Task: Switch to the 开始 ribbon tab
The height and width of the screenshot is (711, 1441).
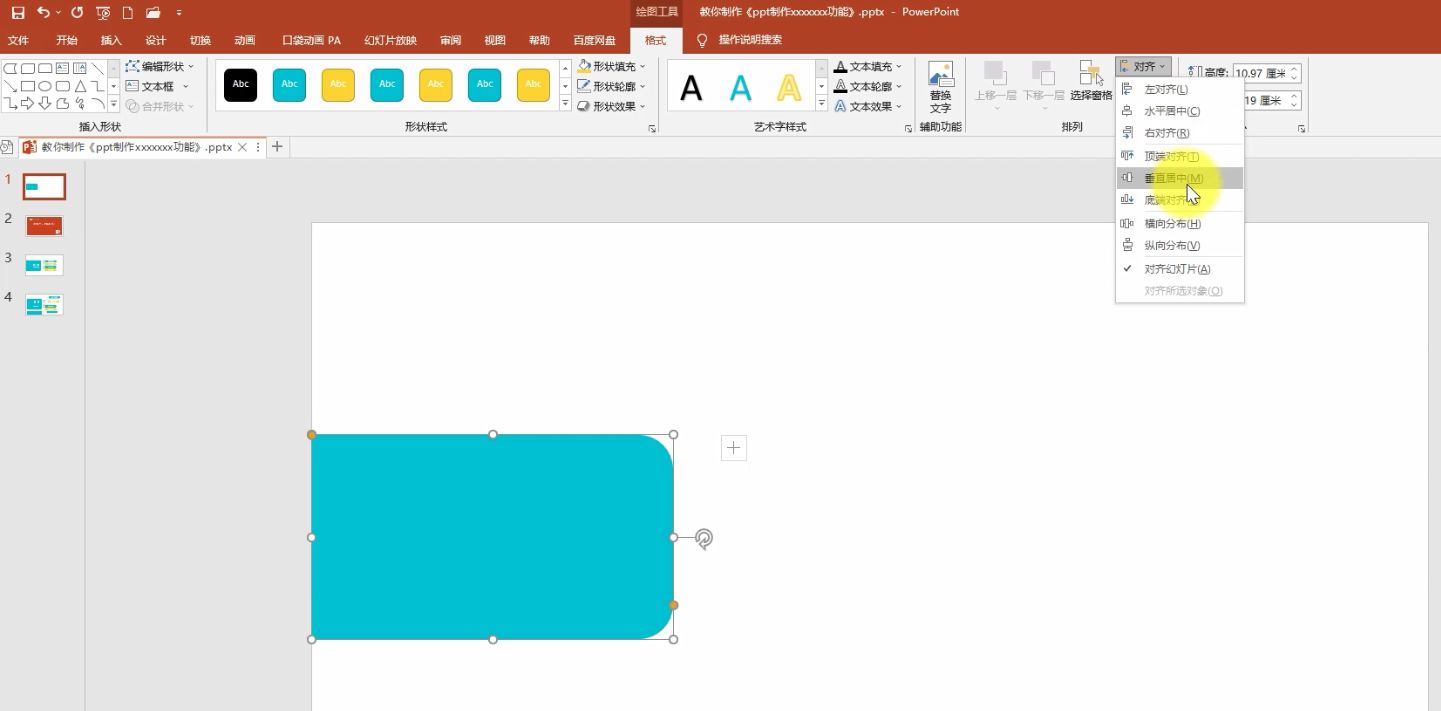Action: [67, 40]
